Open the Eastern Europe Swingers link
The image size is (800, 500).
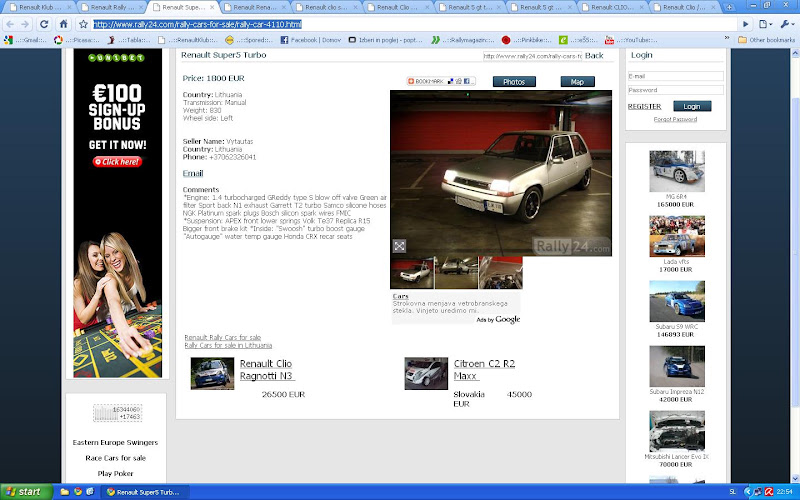(x=115, y=443)
